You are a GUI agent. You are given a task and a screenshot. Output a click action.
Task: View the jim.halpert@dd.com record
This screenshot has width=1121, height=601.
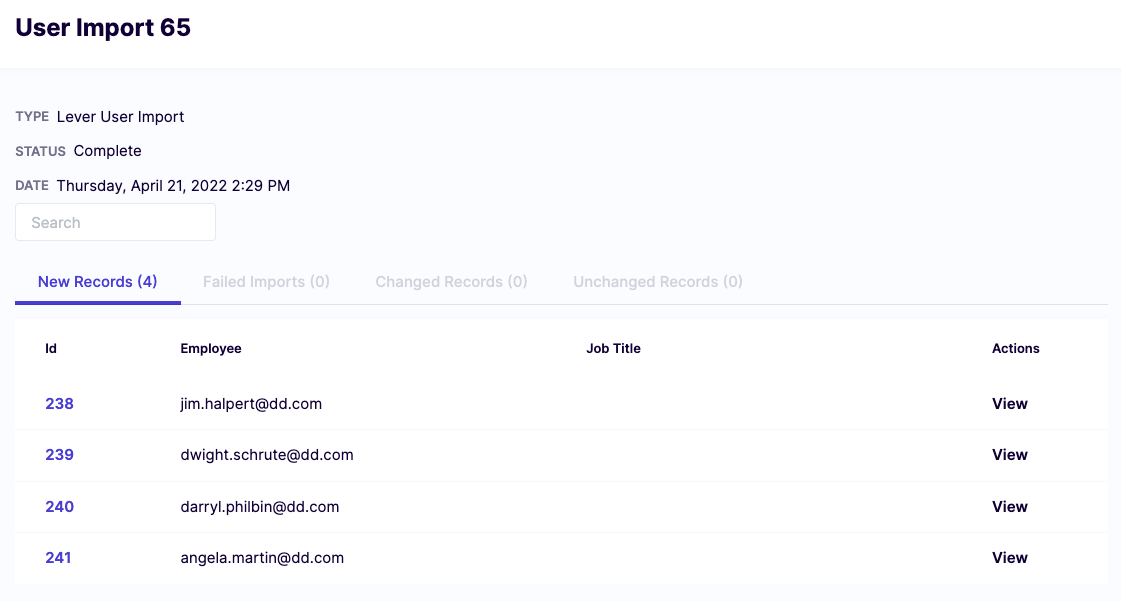(x=1009, y=404)
